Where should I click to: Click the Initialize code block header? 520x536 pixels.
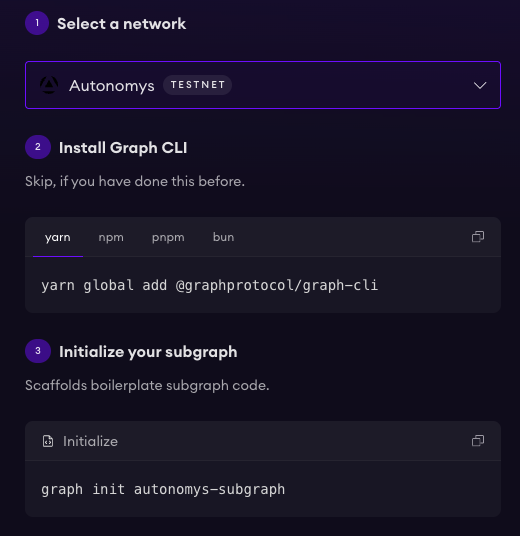click(x=263, y=441)
